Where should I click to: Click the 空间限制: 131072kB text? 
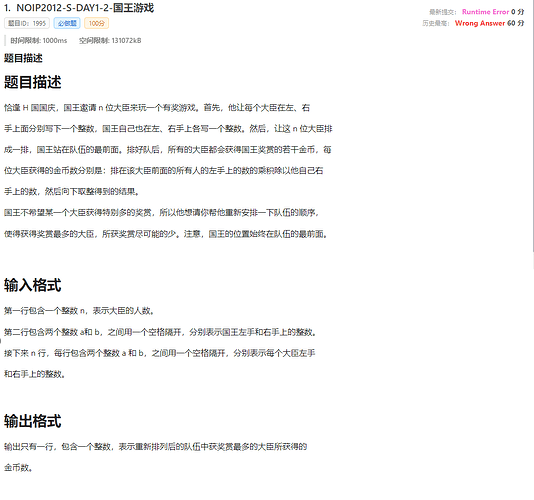pos(110,41)
